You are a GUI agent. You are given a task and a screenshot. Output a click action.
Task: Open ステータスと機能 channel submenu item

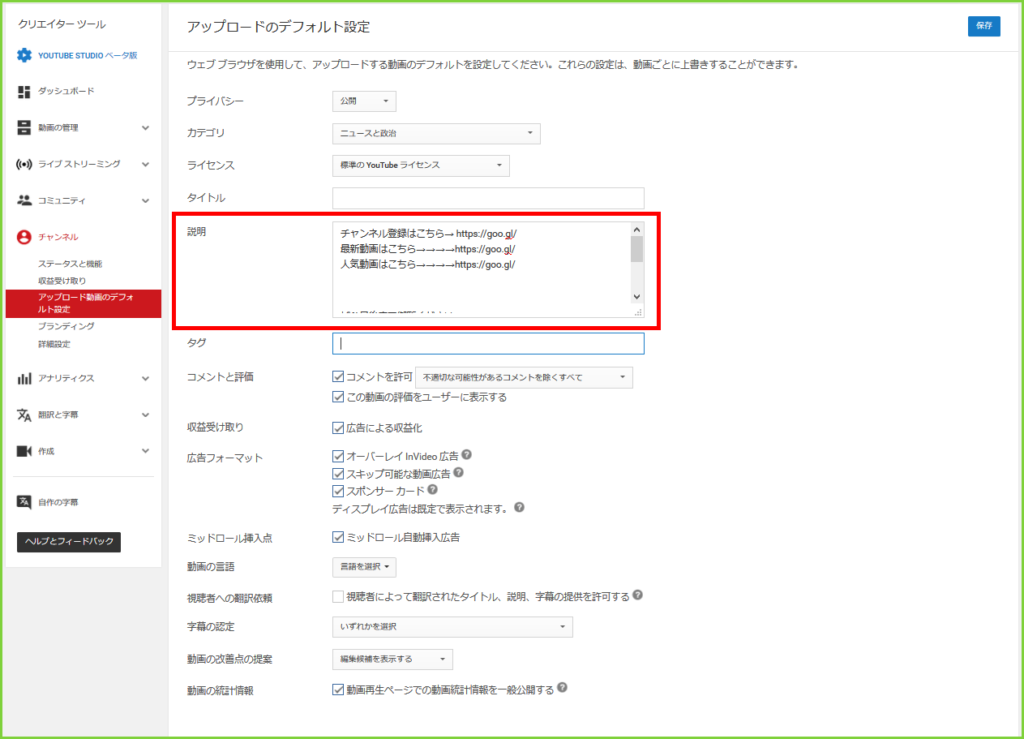[x=70, y=264]
